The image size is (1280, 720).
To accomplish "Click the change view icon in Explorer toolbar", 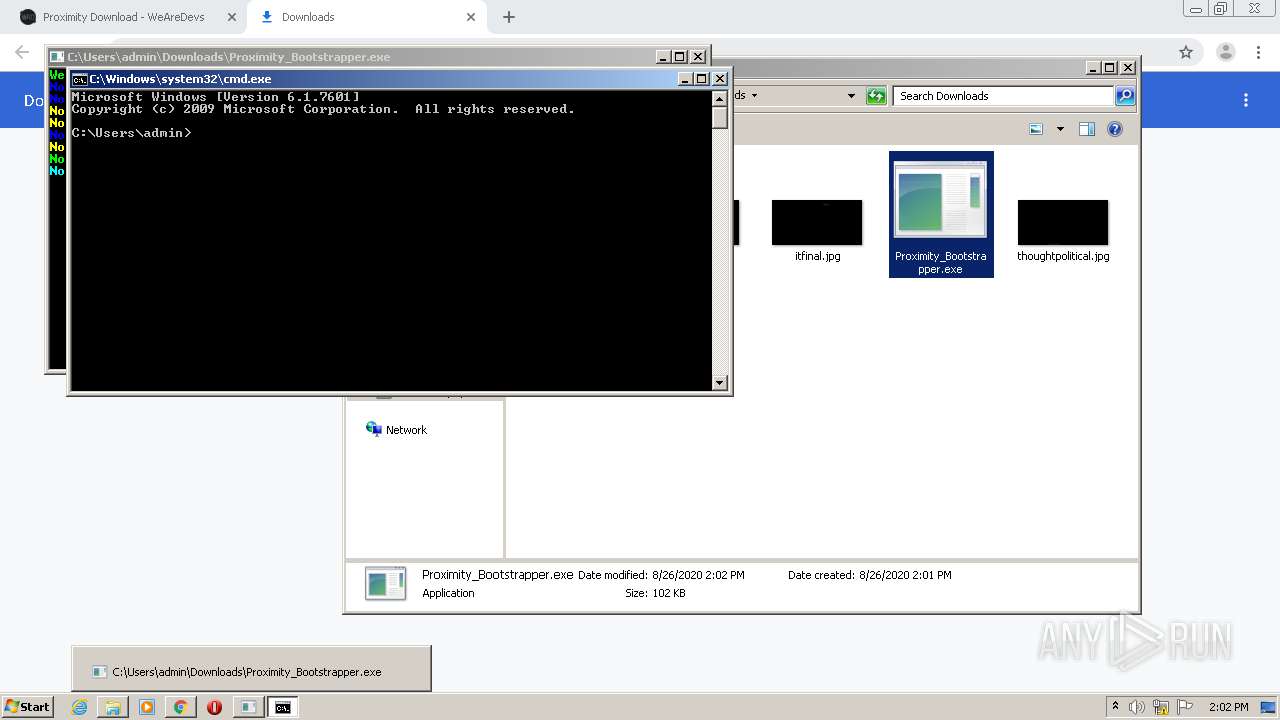I will coord(1037,129).
